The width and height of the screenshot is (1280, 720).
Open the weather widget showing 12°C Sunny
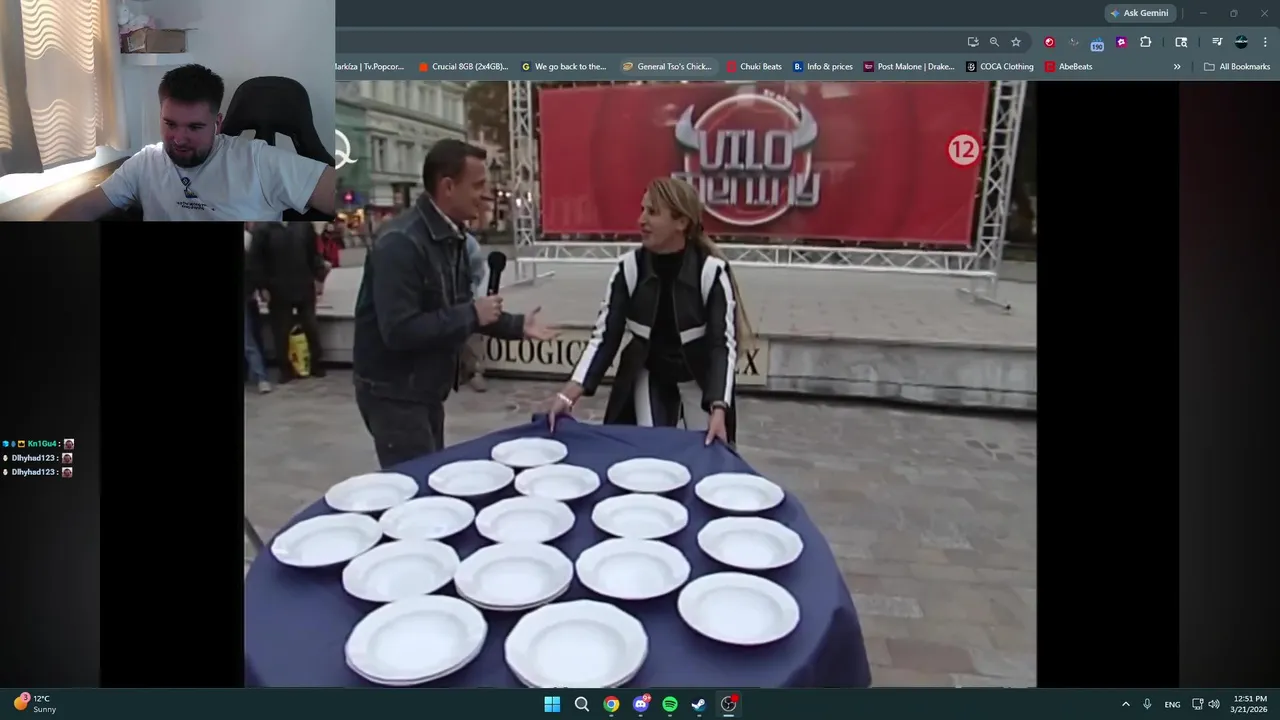(x=35, y=704)
